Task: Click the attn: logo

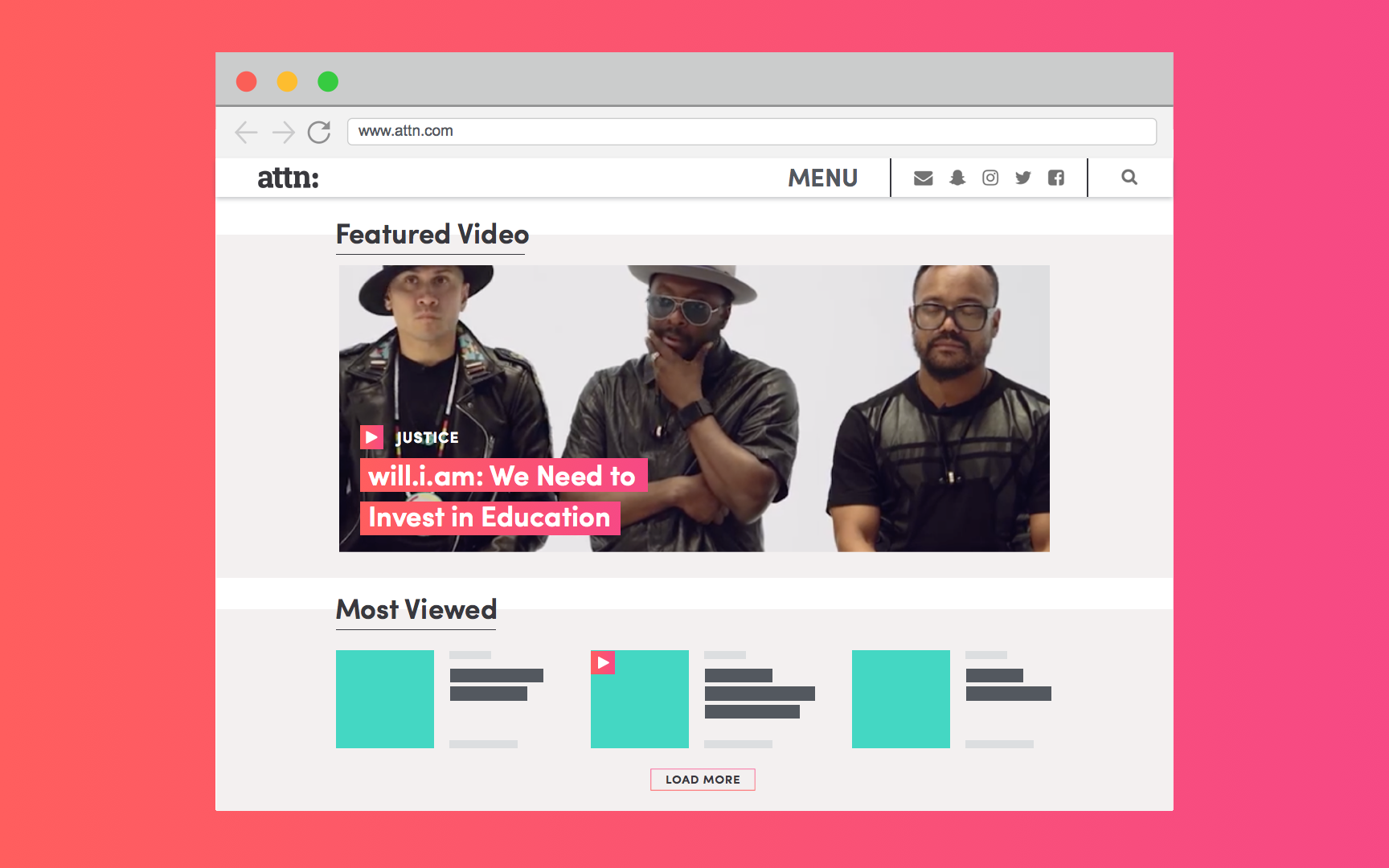Action: 288,178
